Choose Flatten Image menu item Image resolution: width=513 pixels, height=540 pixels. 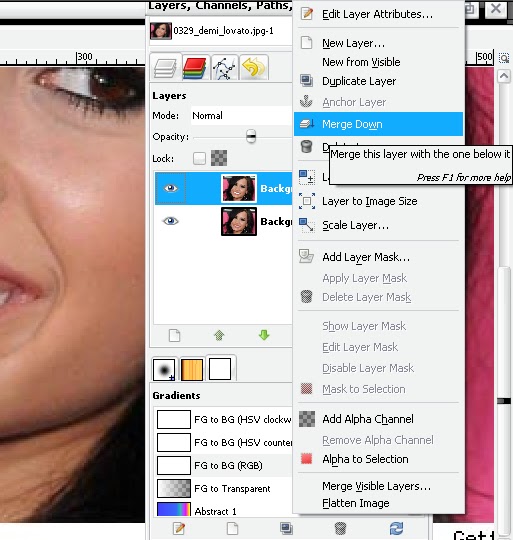pos(378,503)
